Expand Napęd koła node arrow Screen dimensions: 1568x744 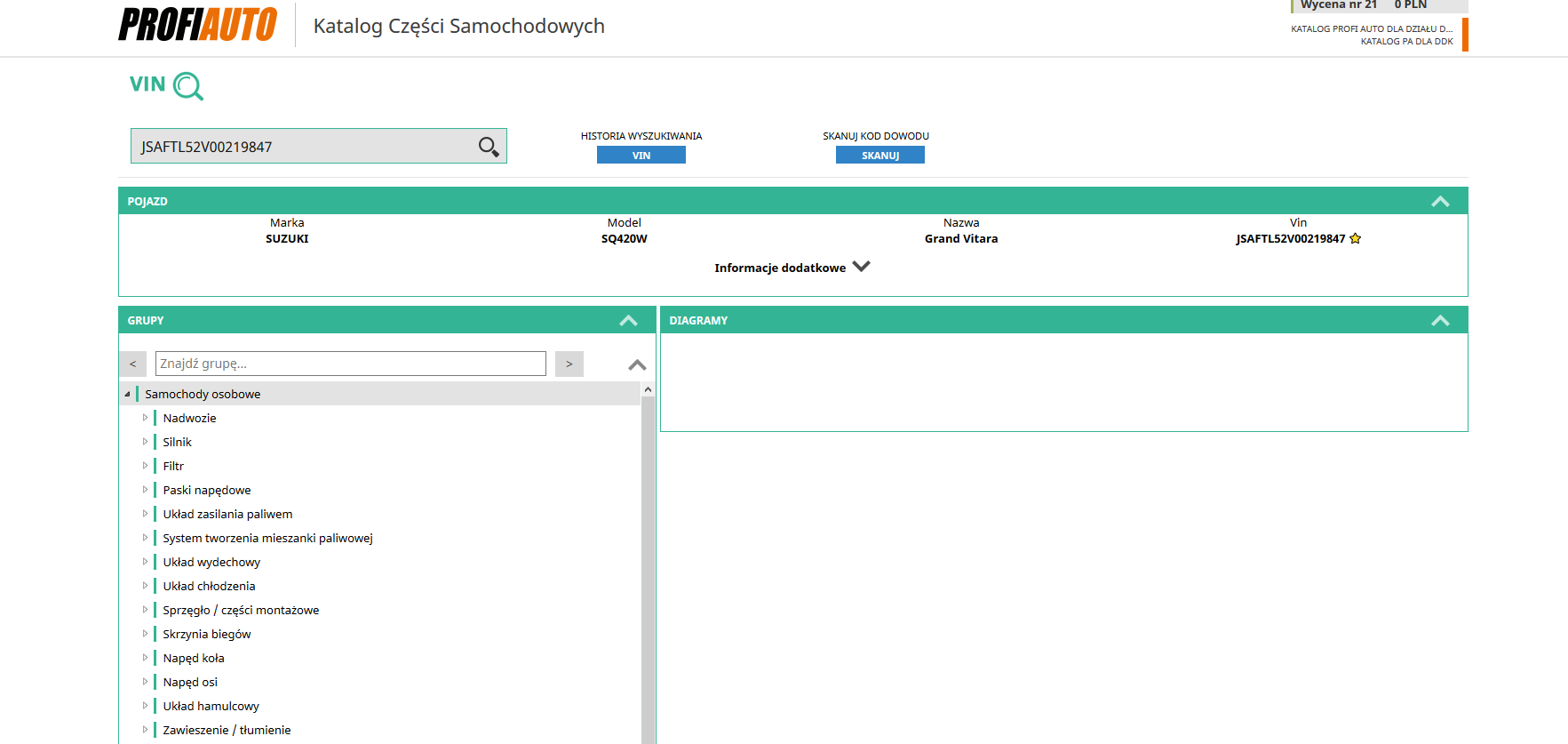pos(145,658)
